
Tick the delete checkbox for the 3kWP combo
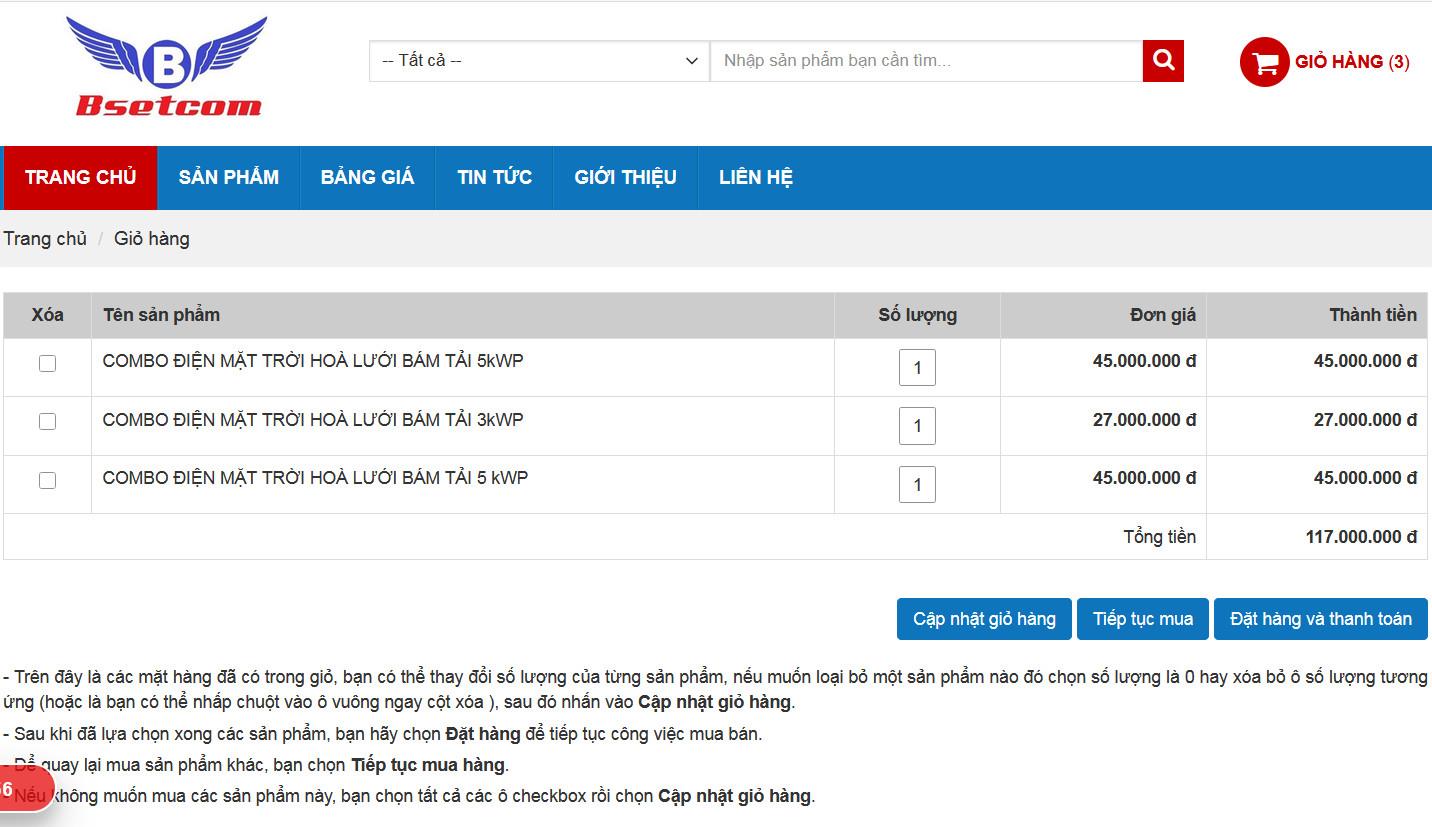click(47, 422)
